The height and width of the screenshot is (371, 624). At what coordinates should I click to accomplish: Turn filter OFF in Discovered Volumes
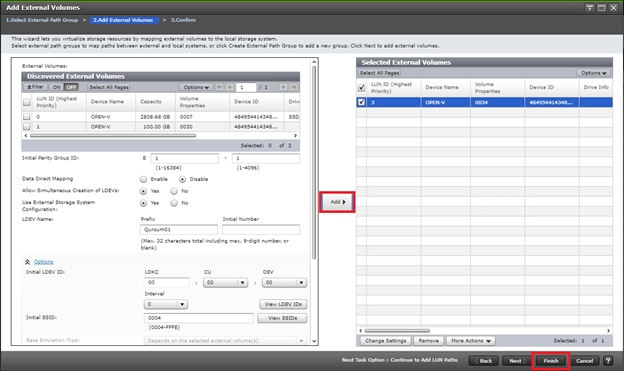[x=71, y=87]
